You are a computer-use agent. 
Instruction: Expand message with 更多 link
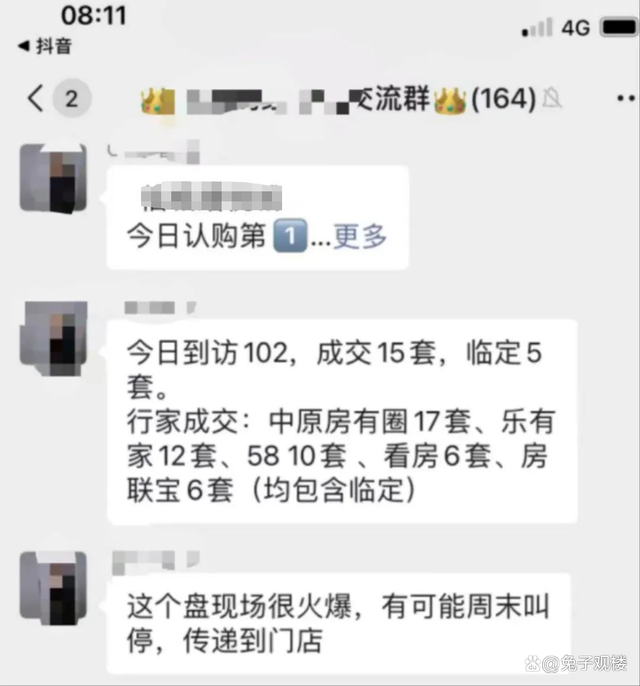point(360,236)
